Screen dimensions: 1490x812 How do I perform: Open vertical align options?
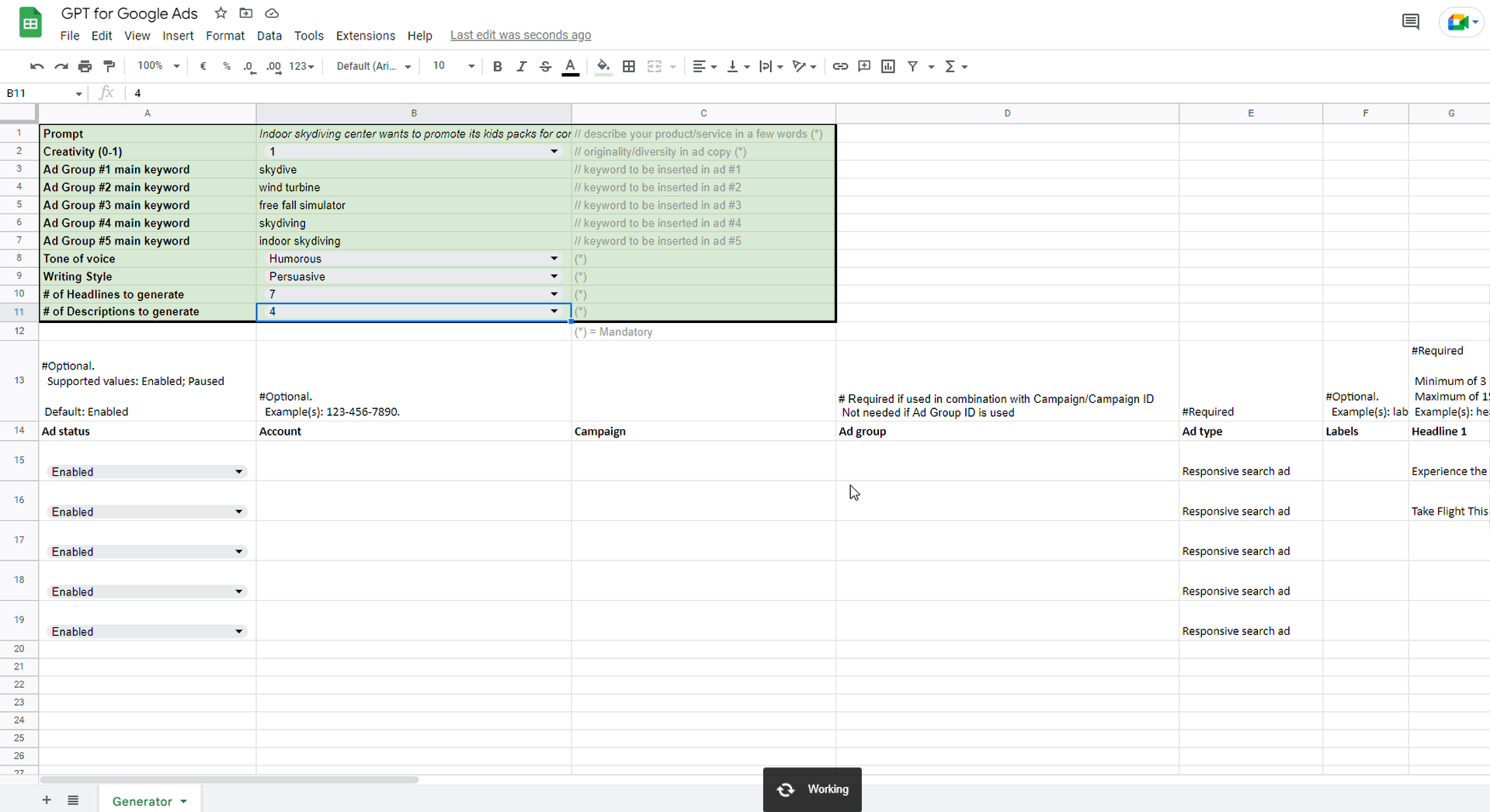tap(738, 67)
